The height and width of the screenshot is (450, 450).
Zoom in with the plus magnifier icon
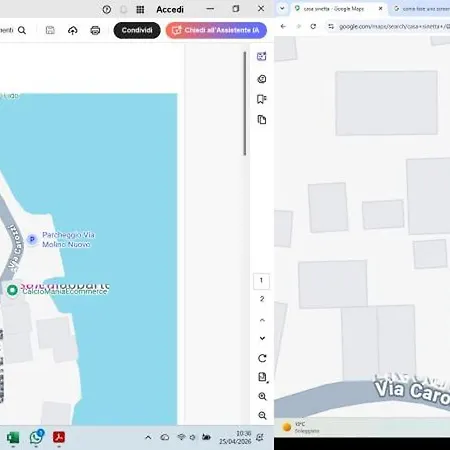pyautogui.click(x=262, y=396)
